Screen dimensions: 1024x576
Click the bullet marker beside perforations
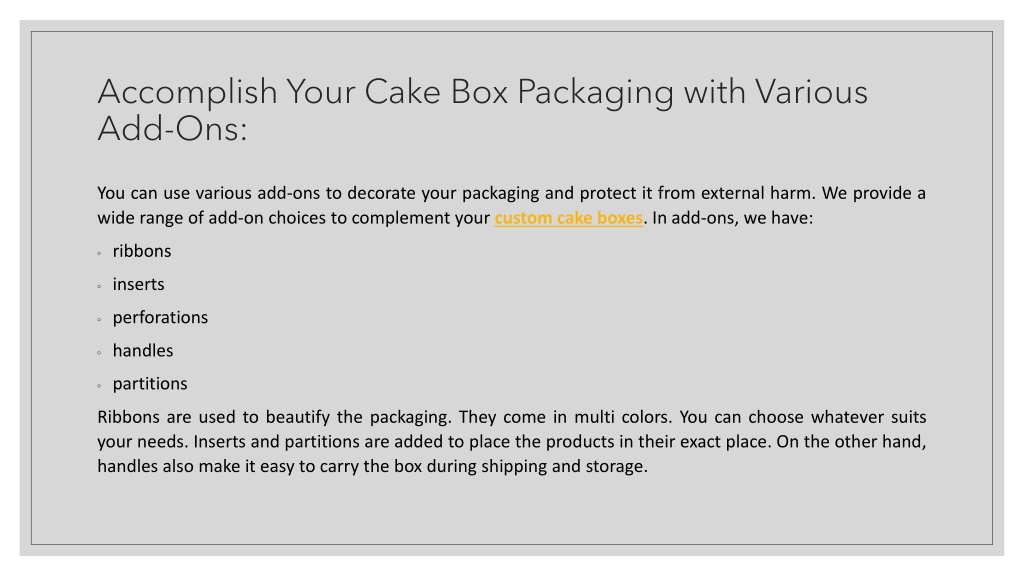(99, 320)
